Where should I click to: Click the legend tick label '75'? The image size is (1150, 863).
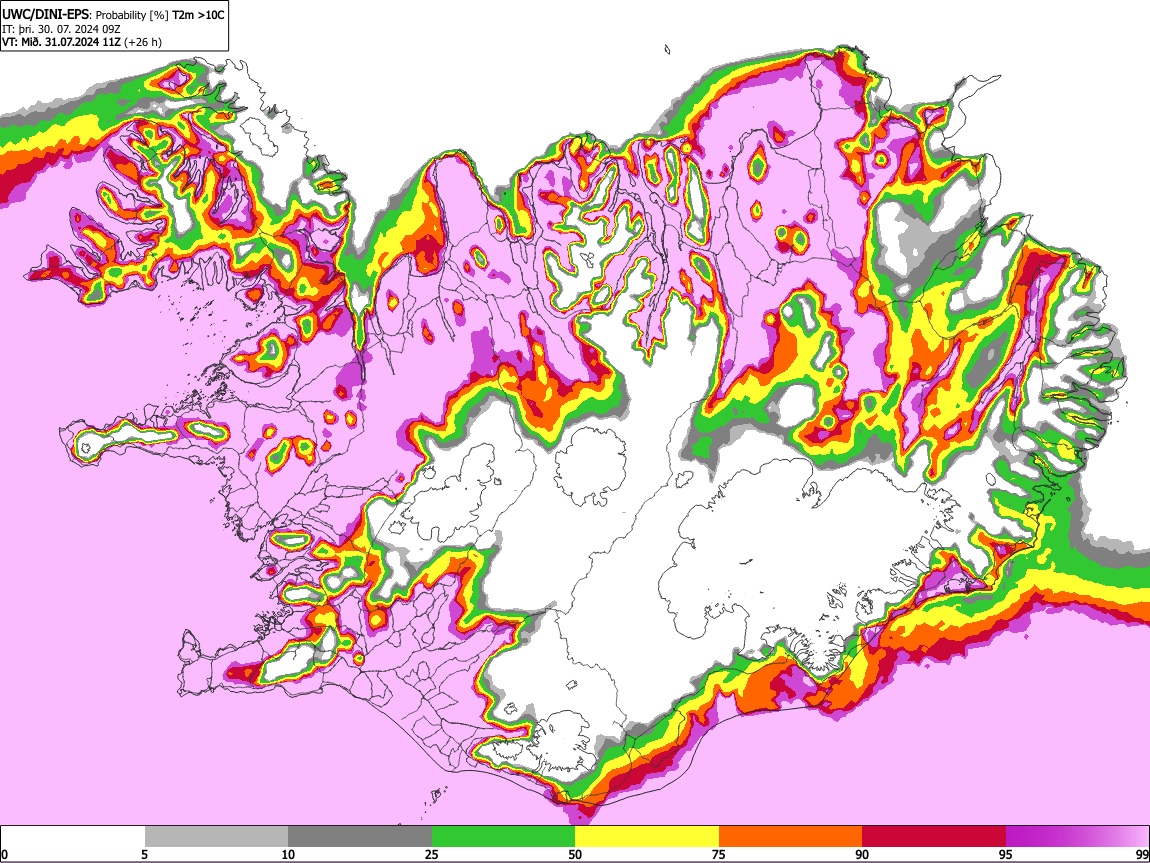(718, 855)
